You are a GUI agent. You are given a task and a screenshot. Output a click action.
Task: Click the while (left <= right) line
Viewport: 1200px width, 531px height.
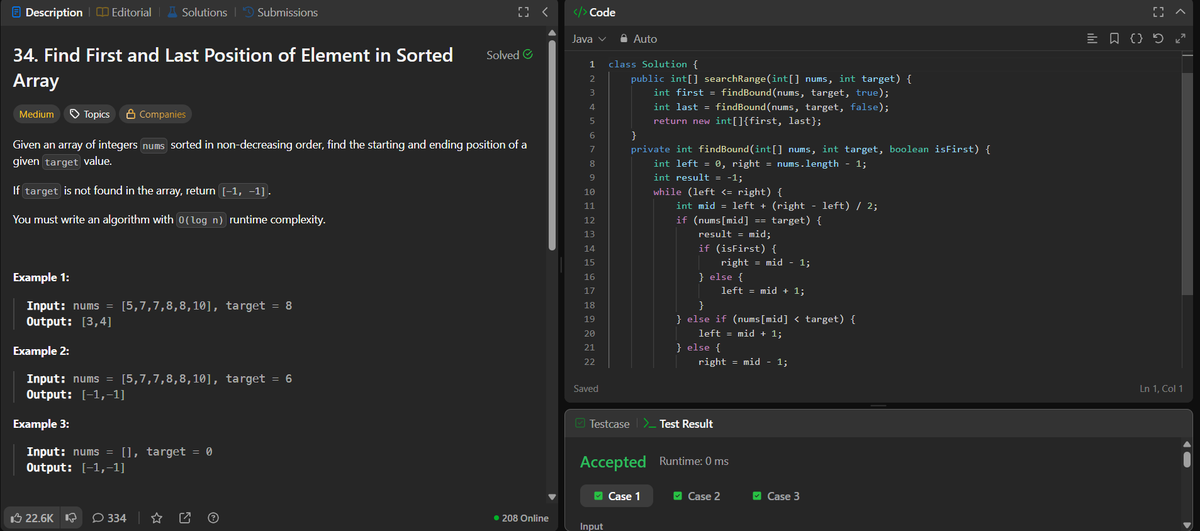(717, 191)
